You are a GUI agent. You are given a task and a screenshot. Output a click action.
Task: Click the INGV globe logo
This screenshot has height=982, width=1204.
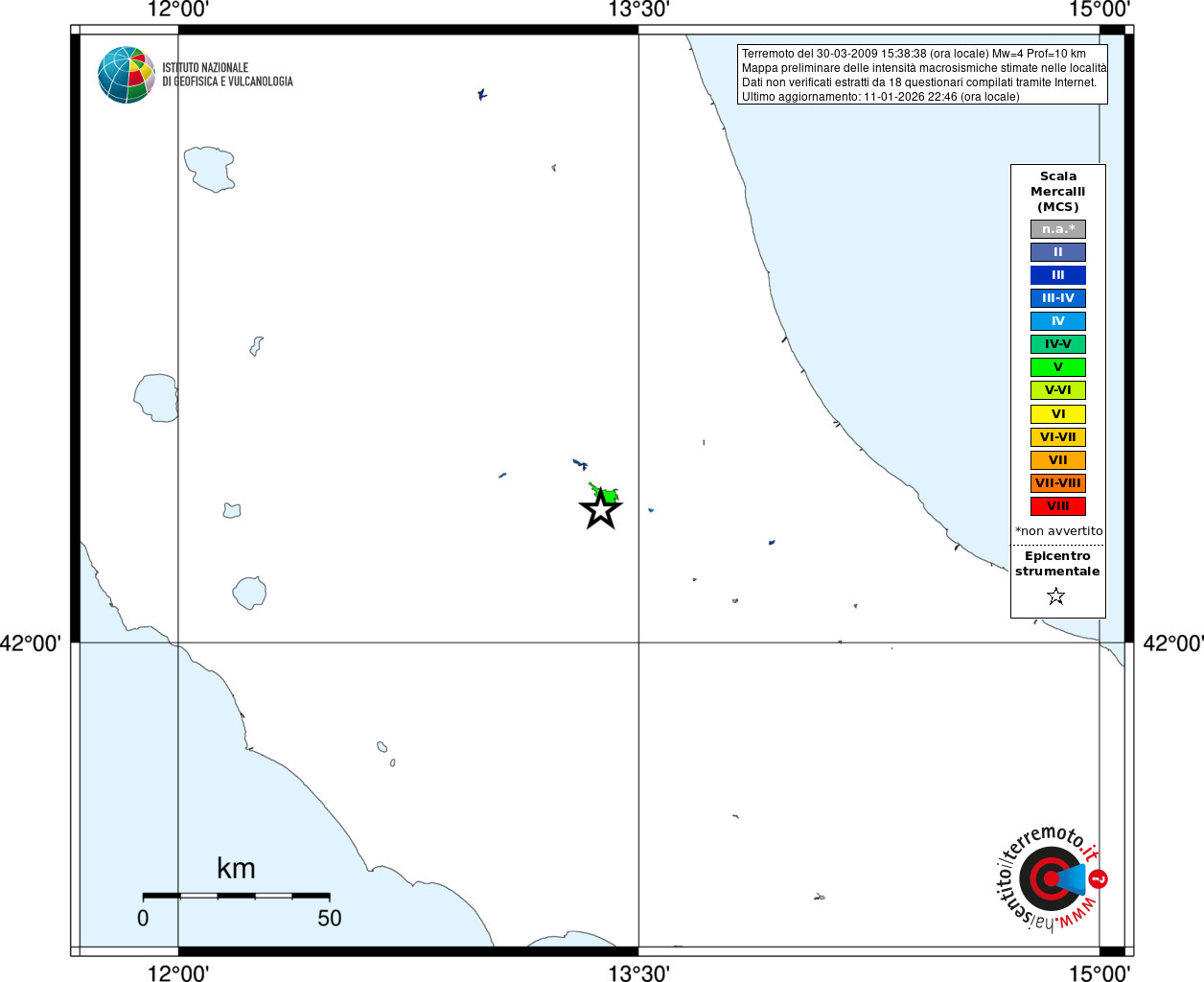point(127,75)
